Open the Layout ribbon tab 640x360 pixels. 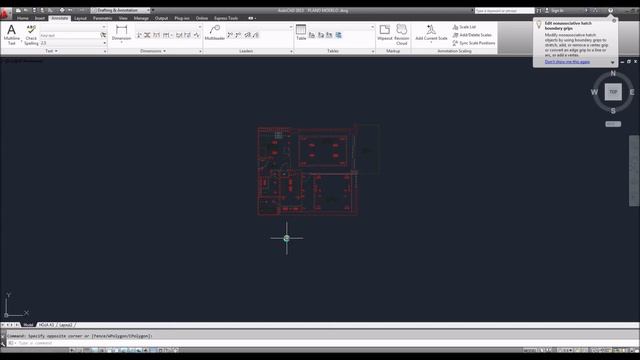tap(80, 18)
